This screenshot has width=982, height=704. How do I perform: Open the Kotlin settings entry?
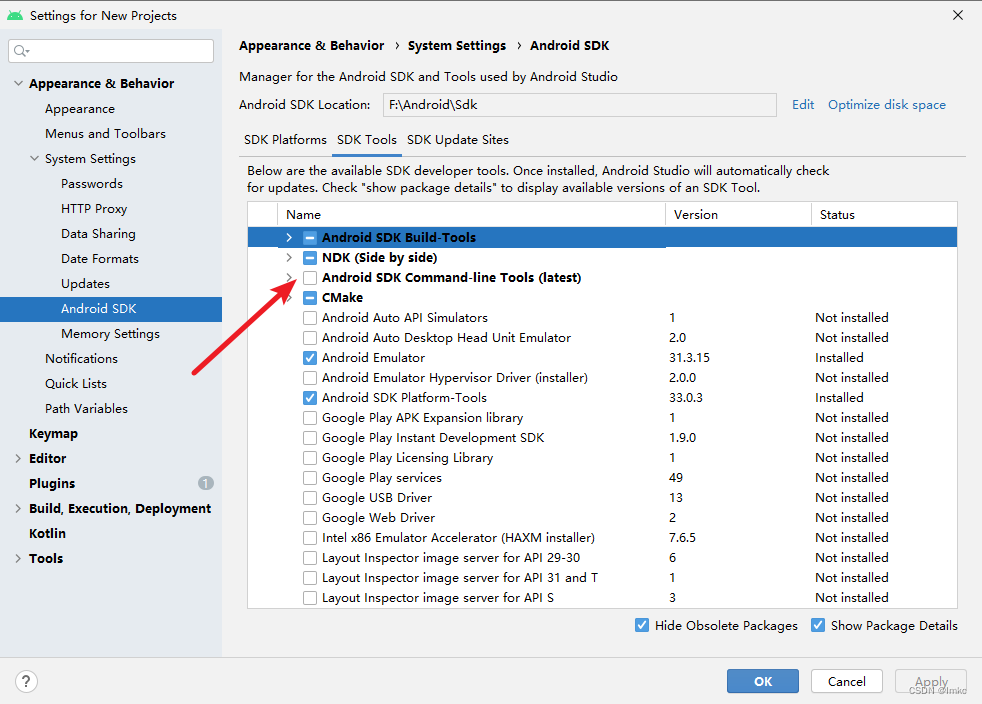(47, 534)
